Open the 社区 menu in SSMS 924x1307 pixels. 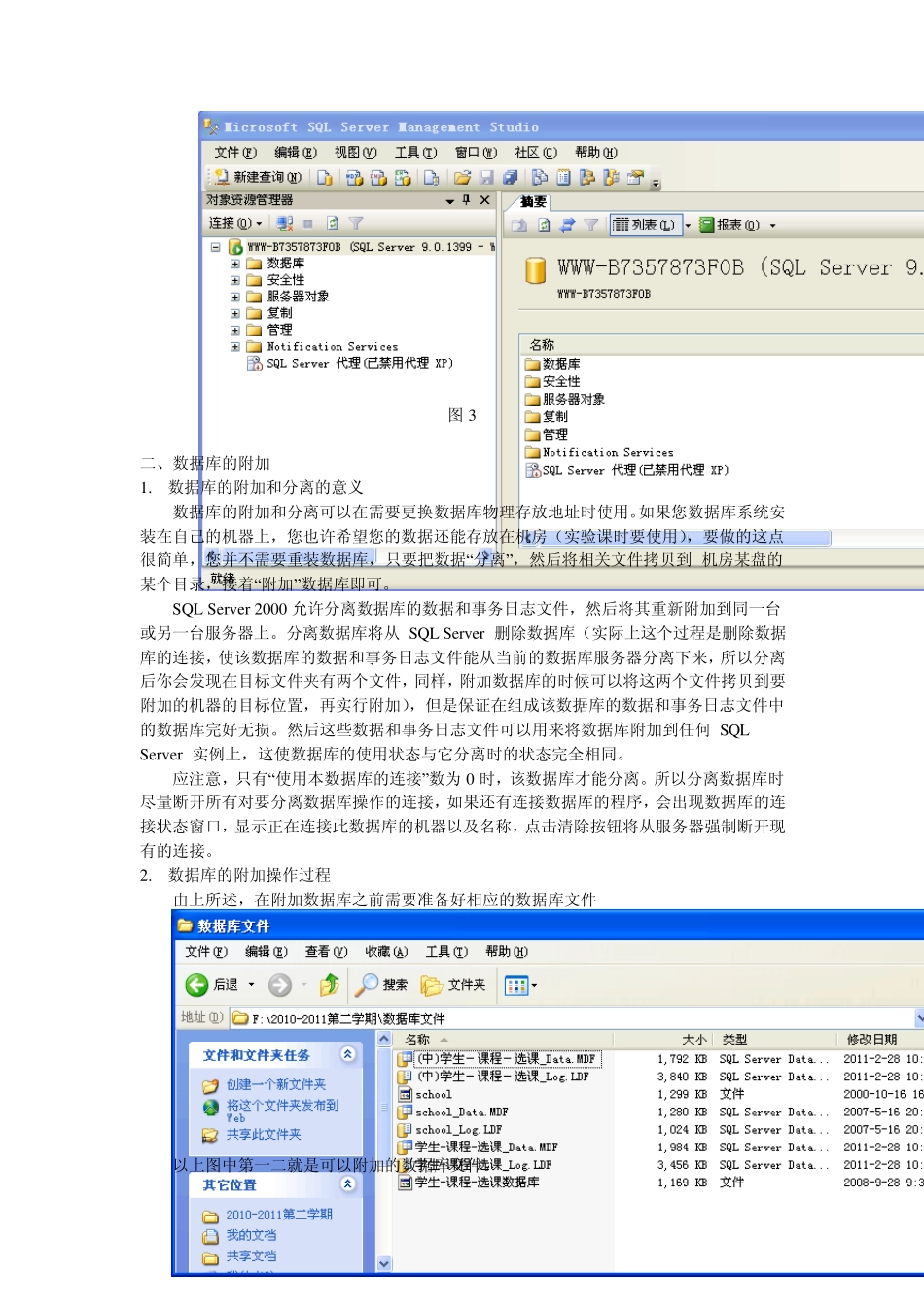tap(536, 152)
